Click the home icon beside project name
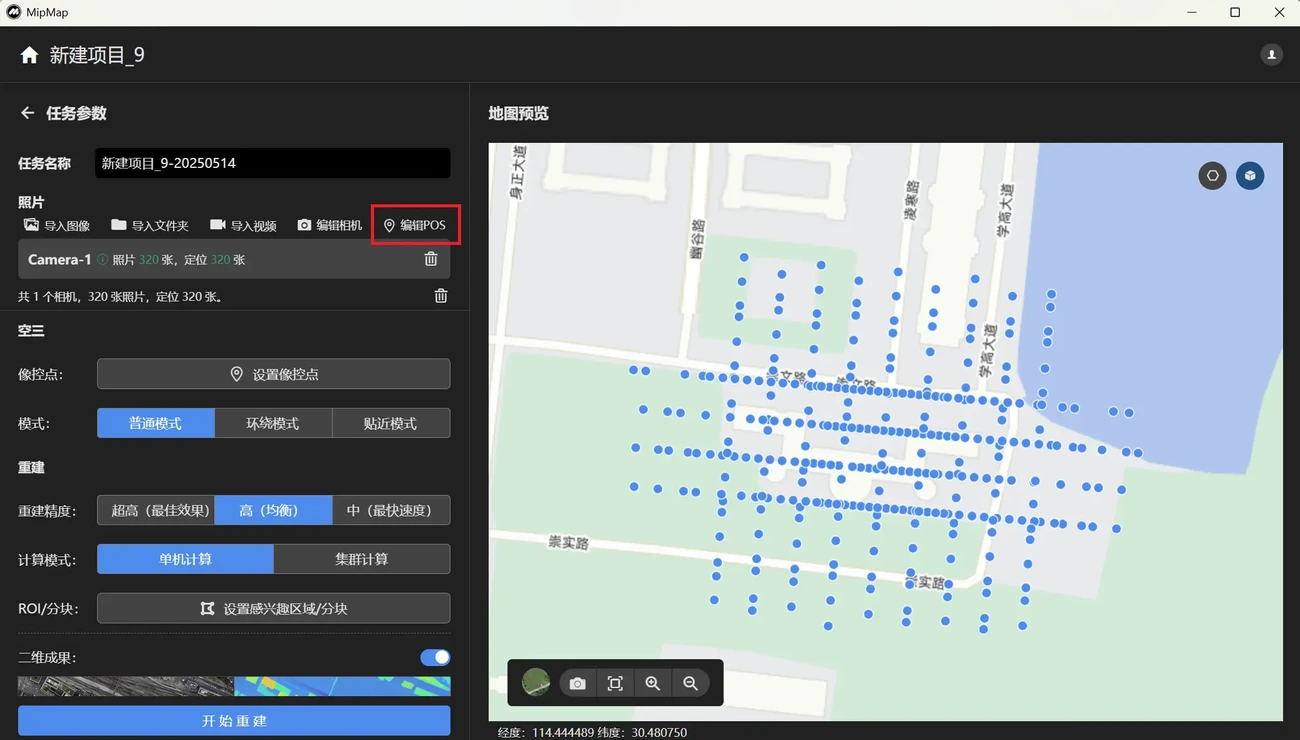 [29, 55]
